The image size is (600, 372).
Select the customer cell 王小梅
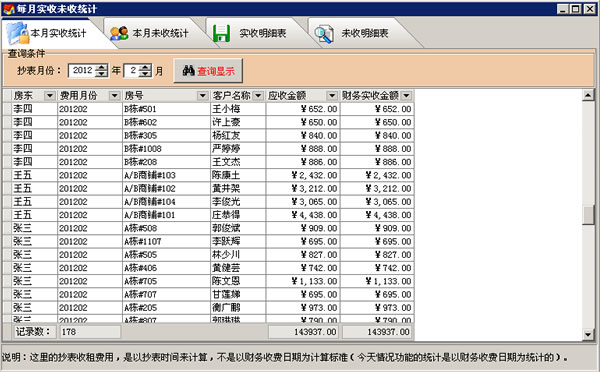click(238, 109)
